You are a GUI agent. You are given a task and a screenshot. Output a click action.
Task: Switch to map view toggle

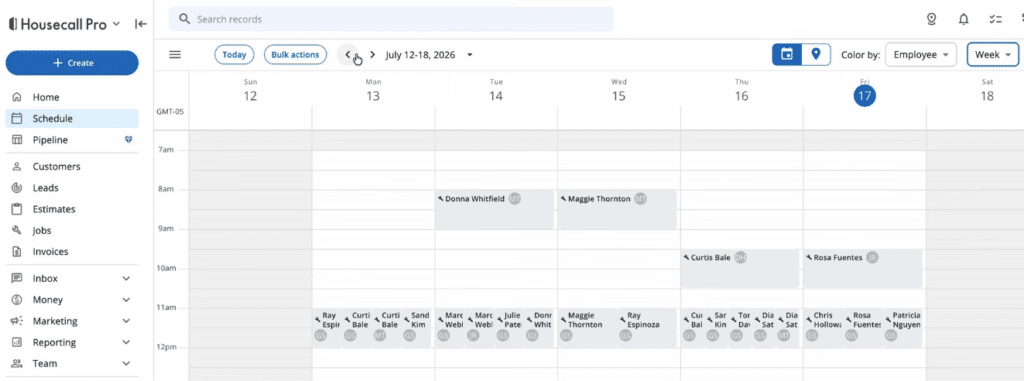coord(816,55)
